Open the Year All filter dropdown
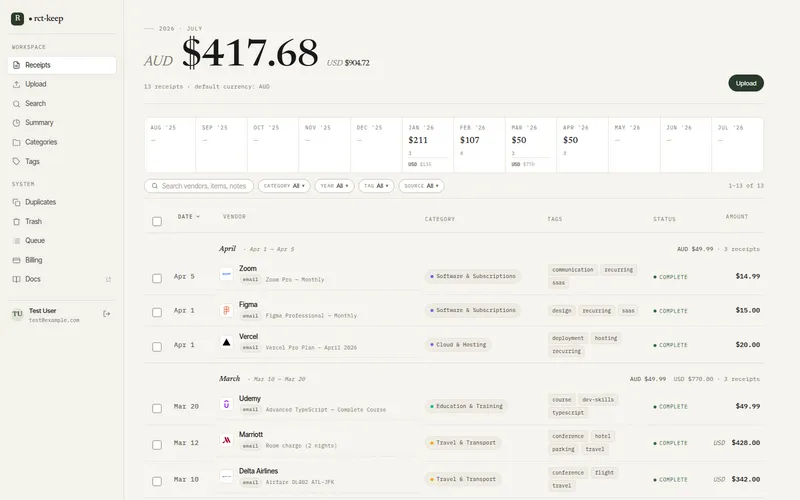The height and width of the screenshot is (500, 800). [334, 186]
